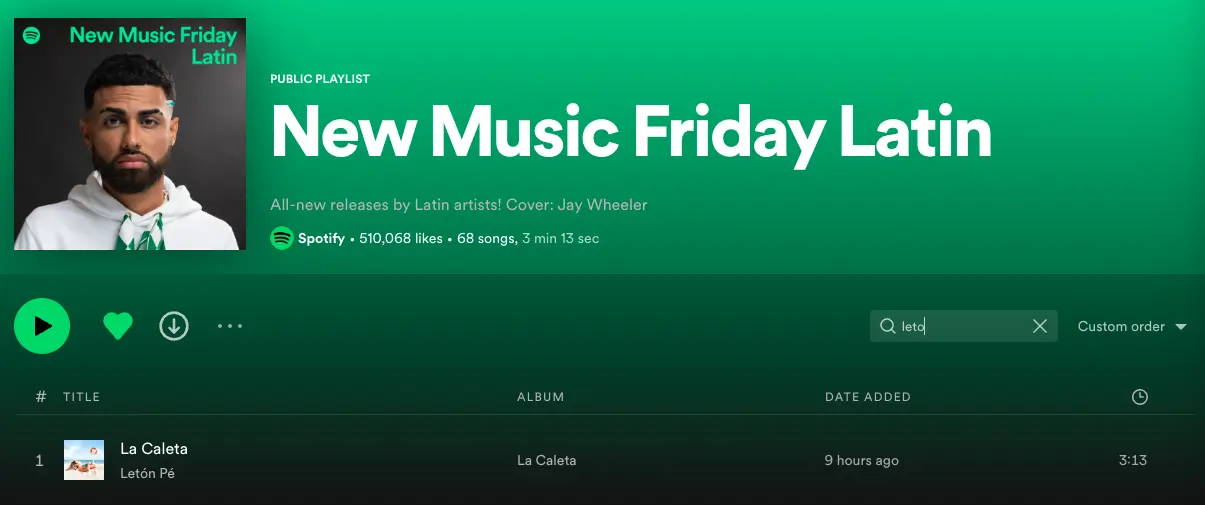The width and height of the screenshot is (1205, 505).
Task: Click the playlist cover image of Jay Wheeler
Action: (x=130, y=134)
